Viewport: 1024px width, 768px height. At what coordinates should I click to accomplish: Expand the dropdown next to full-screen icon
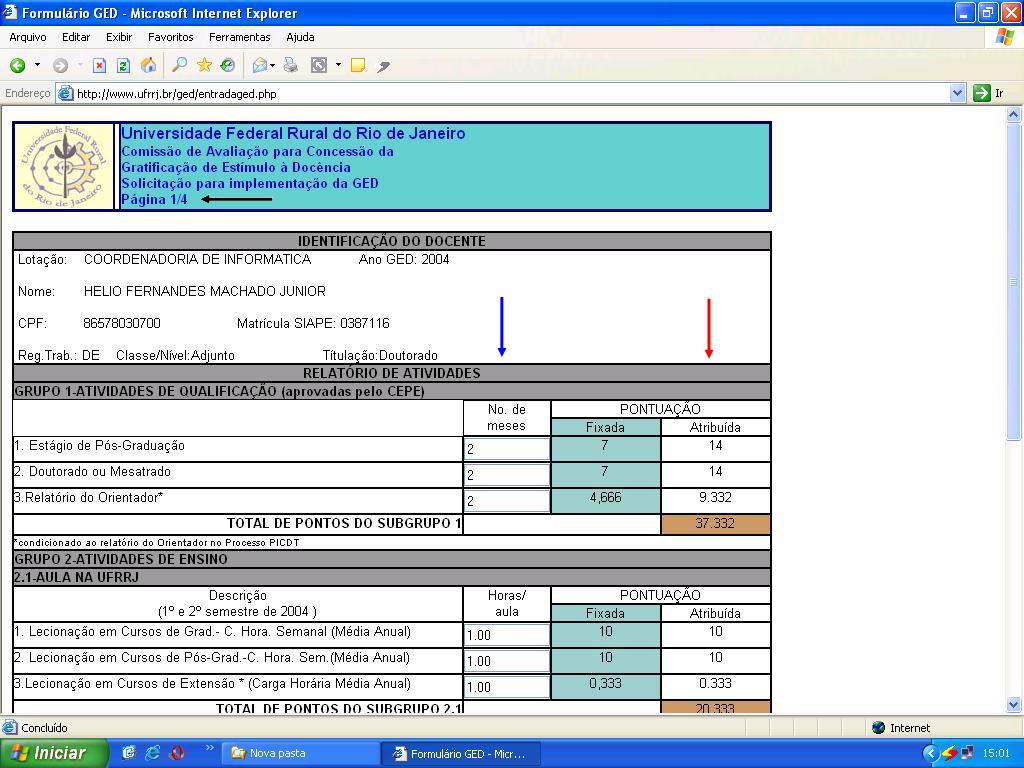click(x=338, y=65)
